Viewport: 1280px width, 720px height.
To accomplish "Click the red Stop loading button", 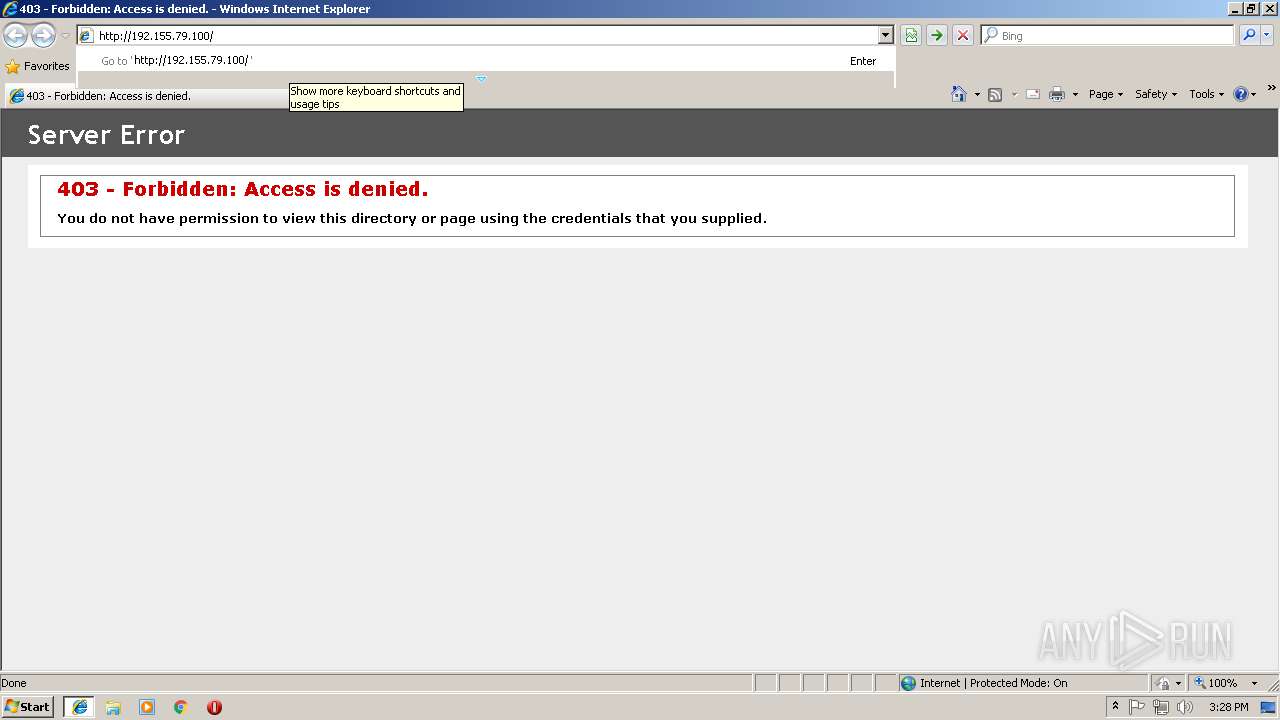I will coord(963,35).
